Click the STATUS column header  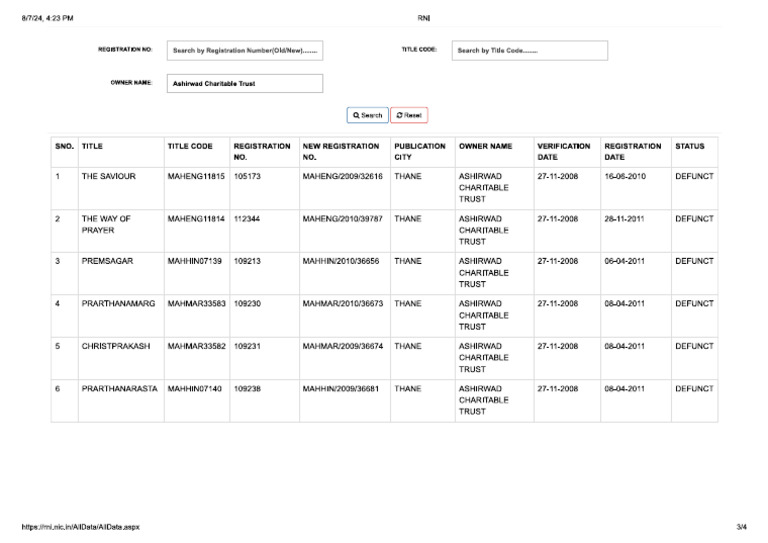pos(690,146)
